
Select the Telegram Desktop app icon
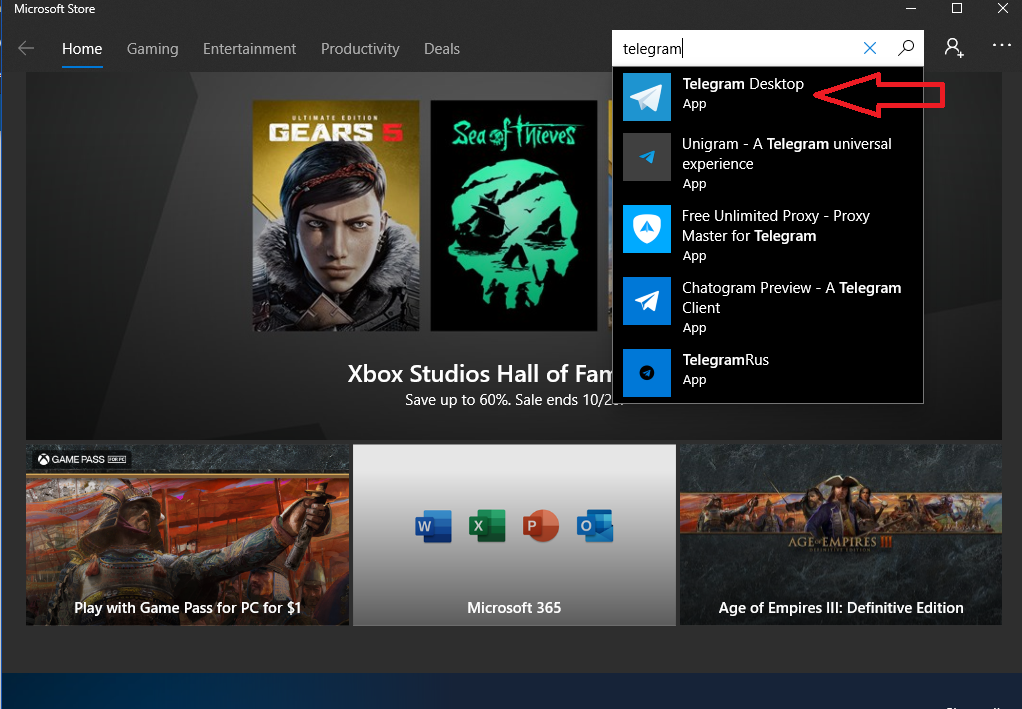click(x=647, y=97)
